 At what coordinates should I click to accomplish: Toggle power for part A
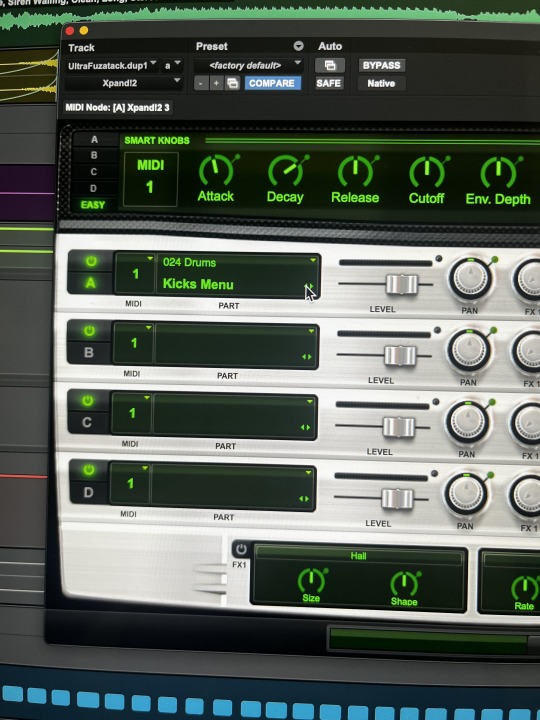pyautogui.click(x=91, y=261)
